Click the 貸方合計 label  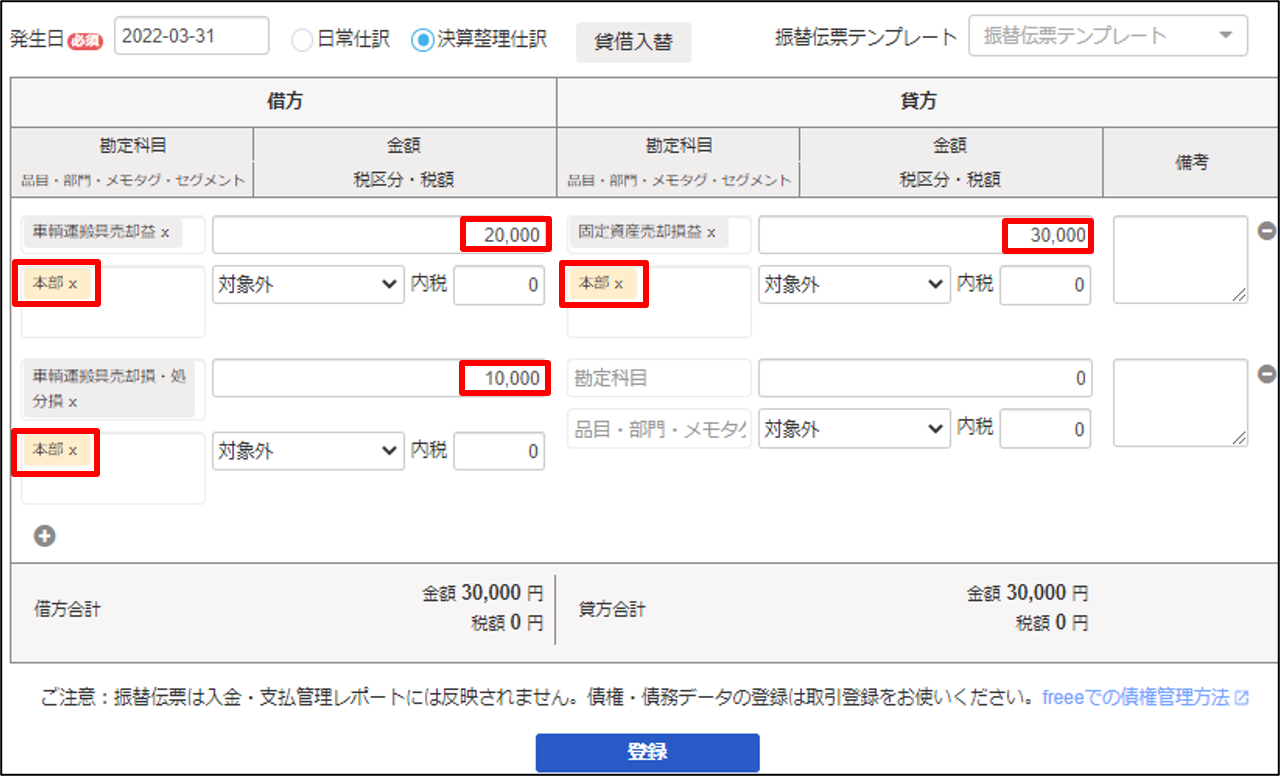(612, 609)
